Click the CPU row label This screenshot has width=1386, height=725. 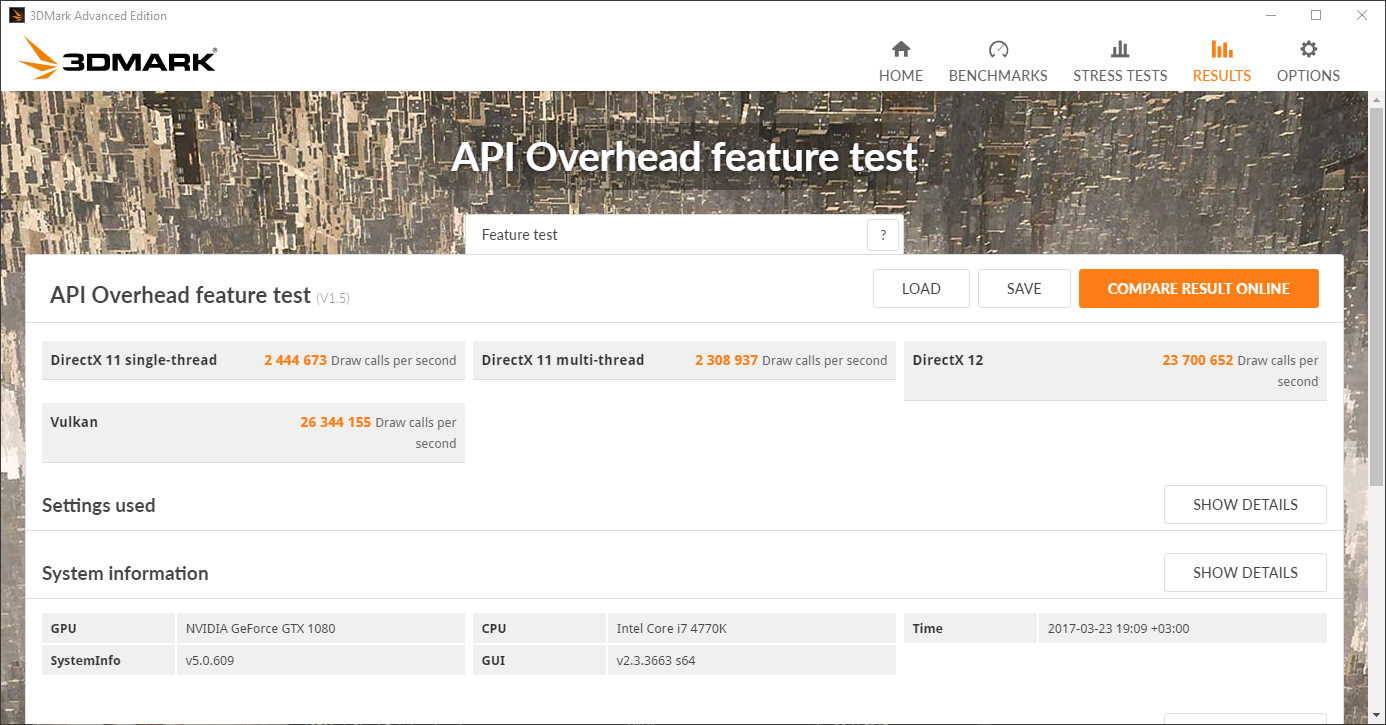click(x=494, y=629)
